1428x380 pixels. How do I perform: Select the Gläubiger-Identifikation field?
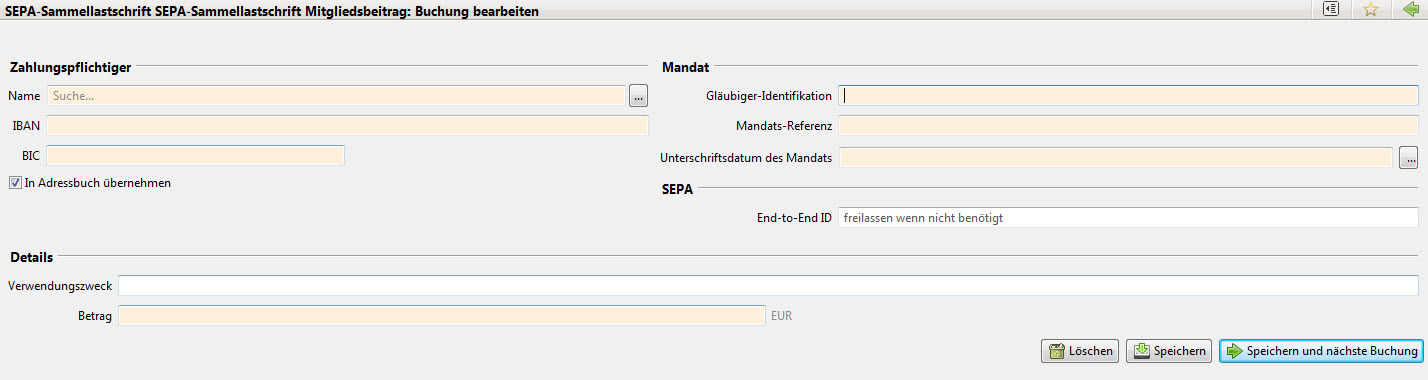pos(1128,96)
